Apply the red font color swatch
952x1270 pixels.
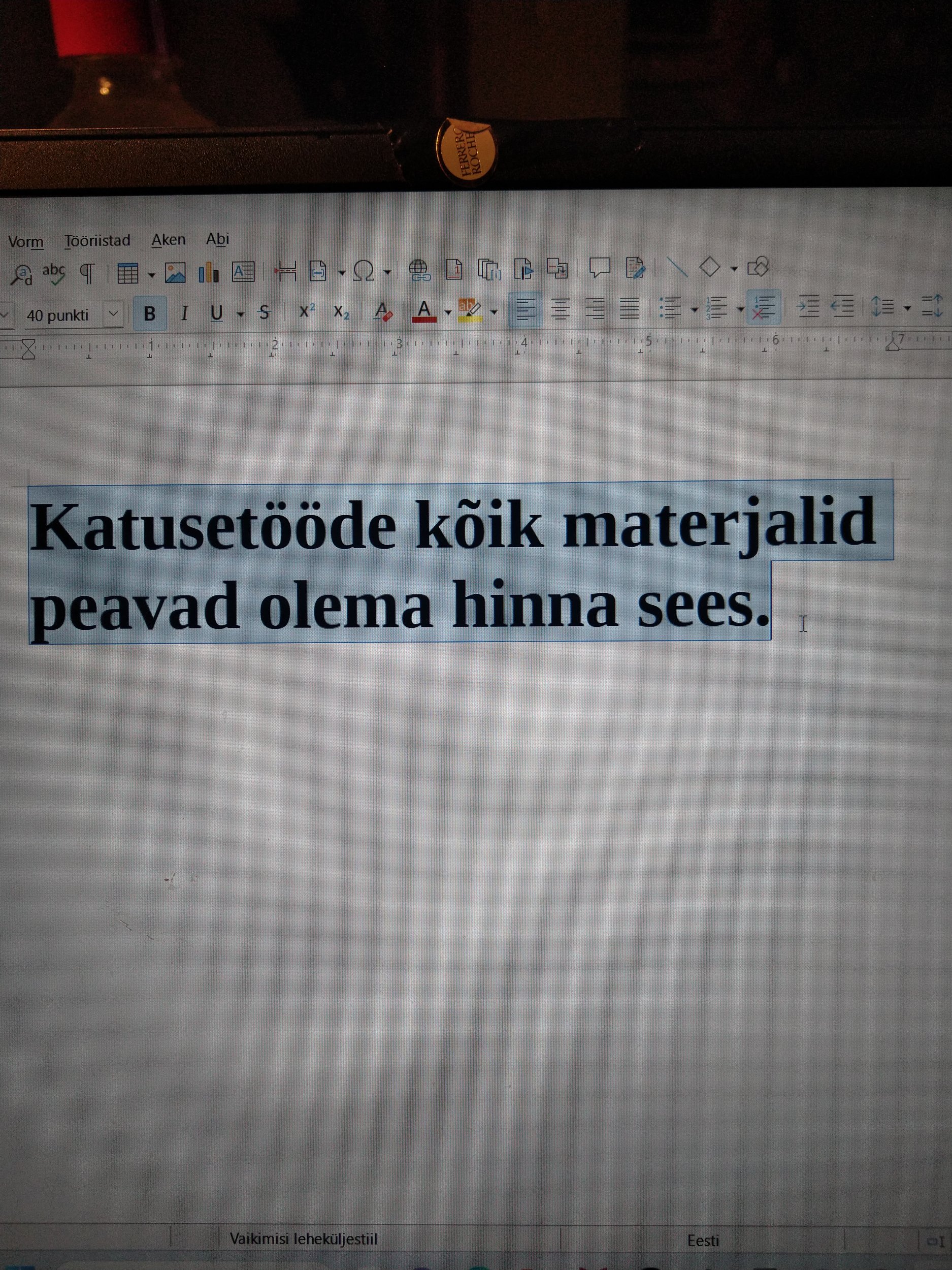point(424,311)
